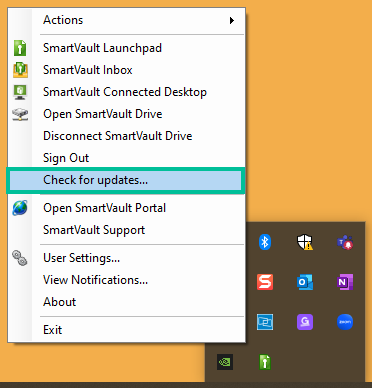Open the Zoom tray icon
The height and width of the screenshot is (388, 372).
[x=345, y=322]
